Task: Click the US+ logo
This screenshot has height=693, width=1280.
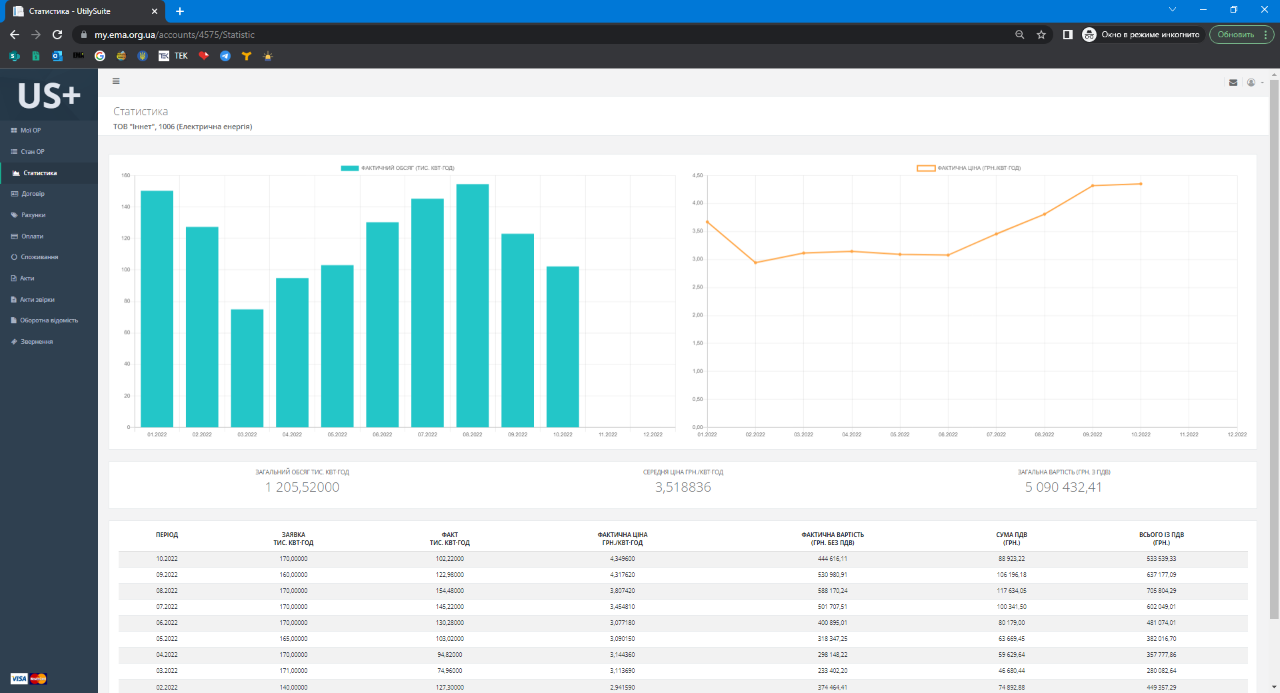Action: (48, 95)
